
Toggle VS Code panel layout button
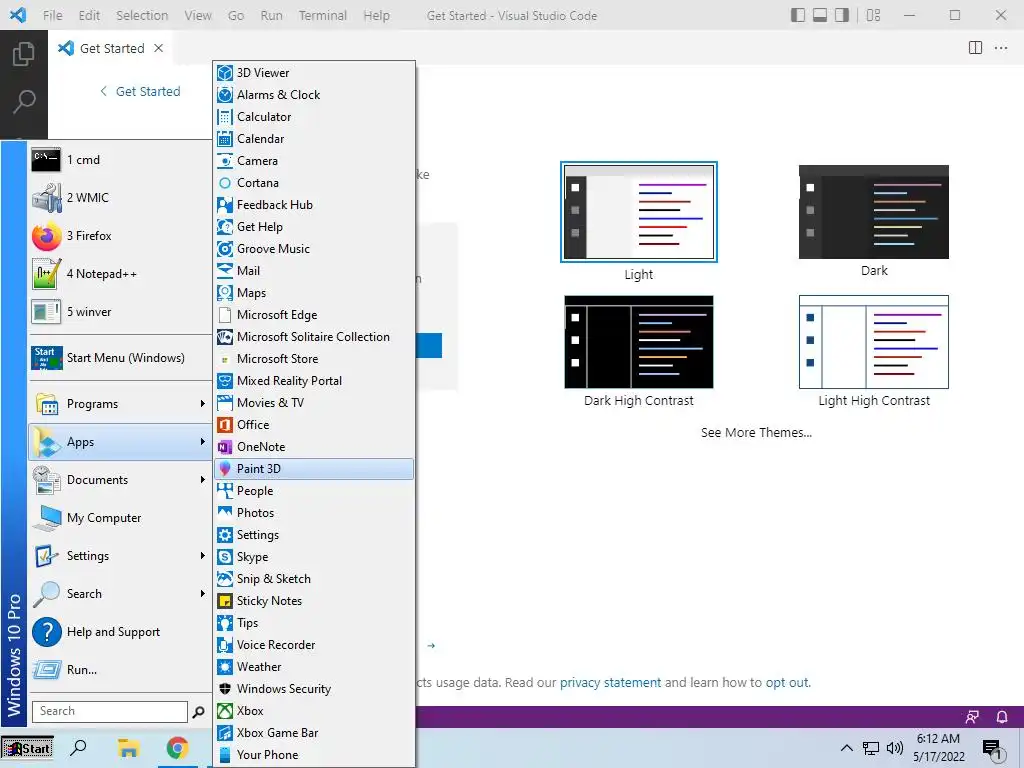point(820,15)
